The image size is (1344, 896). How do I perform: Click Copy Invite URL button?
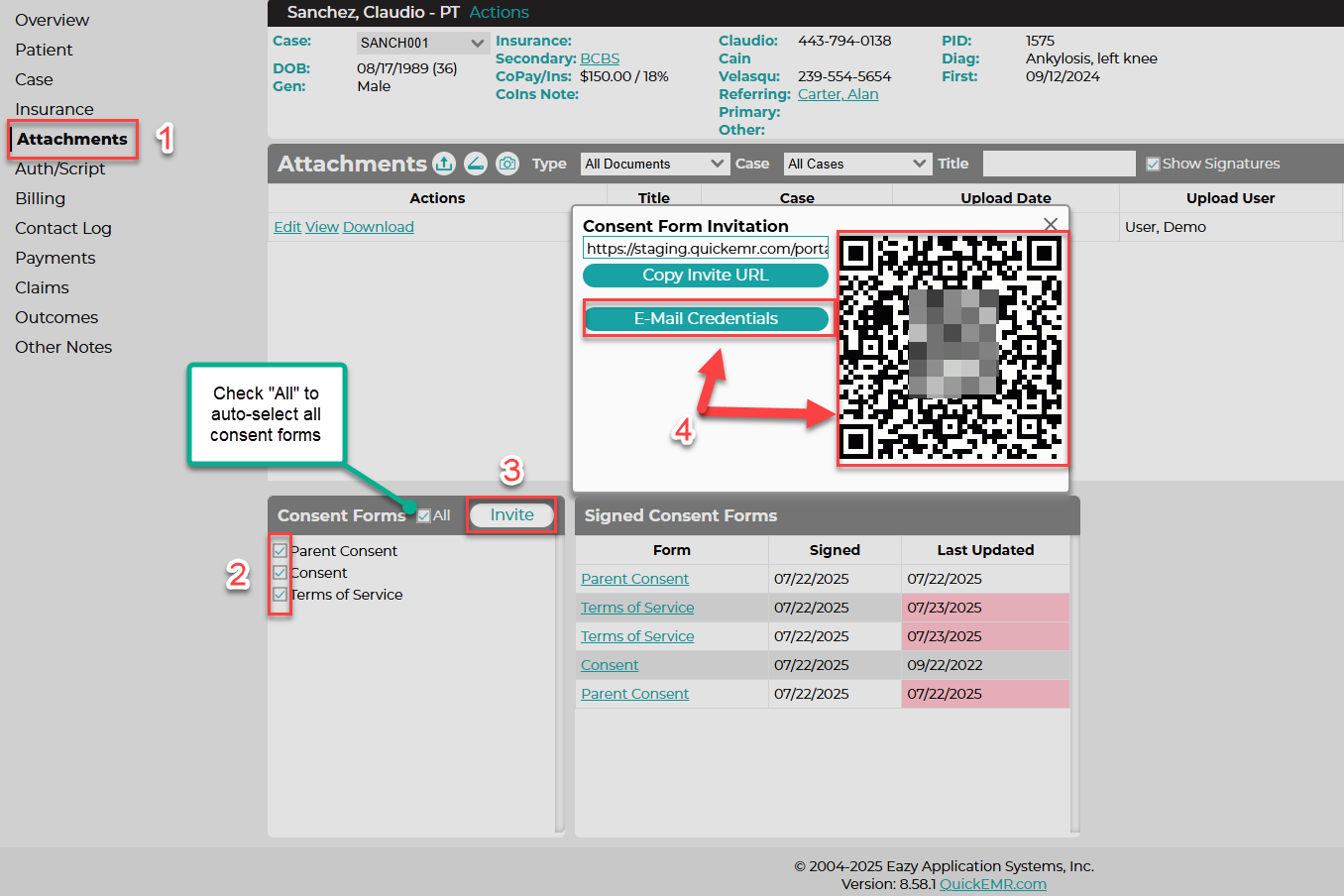tap(706, 276)
